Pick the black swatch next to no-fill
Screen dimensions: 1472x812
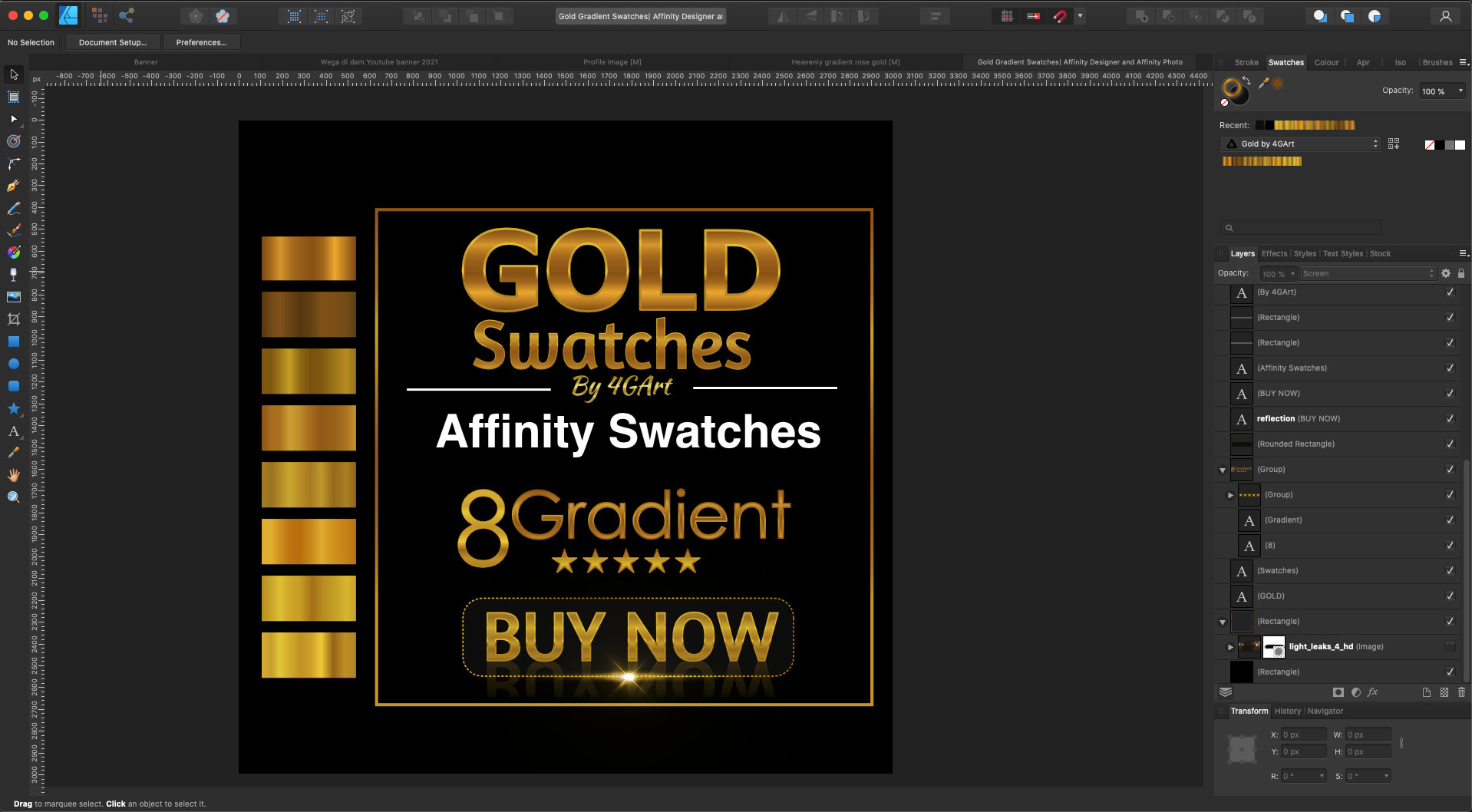[1440, 144]
